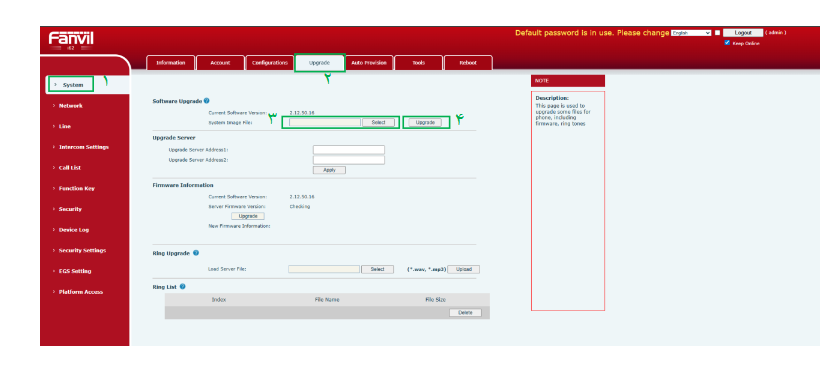Focus the Upgrade Server Address1 field
The width and height of the screenshot is (836, 390).
349,149
